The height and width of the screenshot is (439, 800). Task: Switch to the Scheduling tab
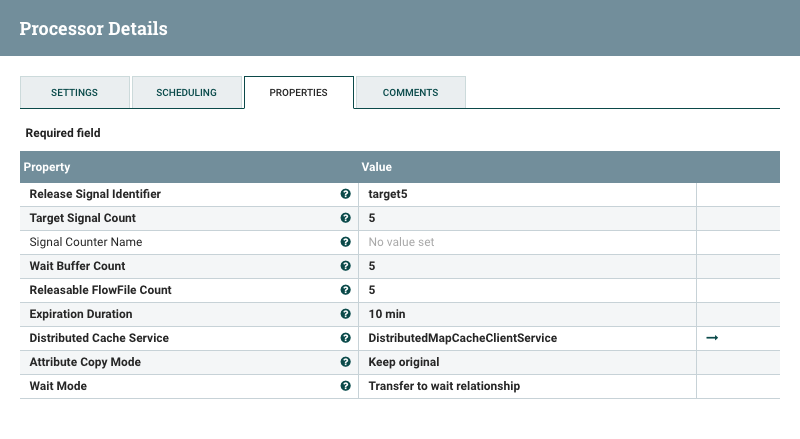(186, 92)
